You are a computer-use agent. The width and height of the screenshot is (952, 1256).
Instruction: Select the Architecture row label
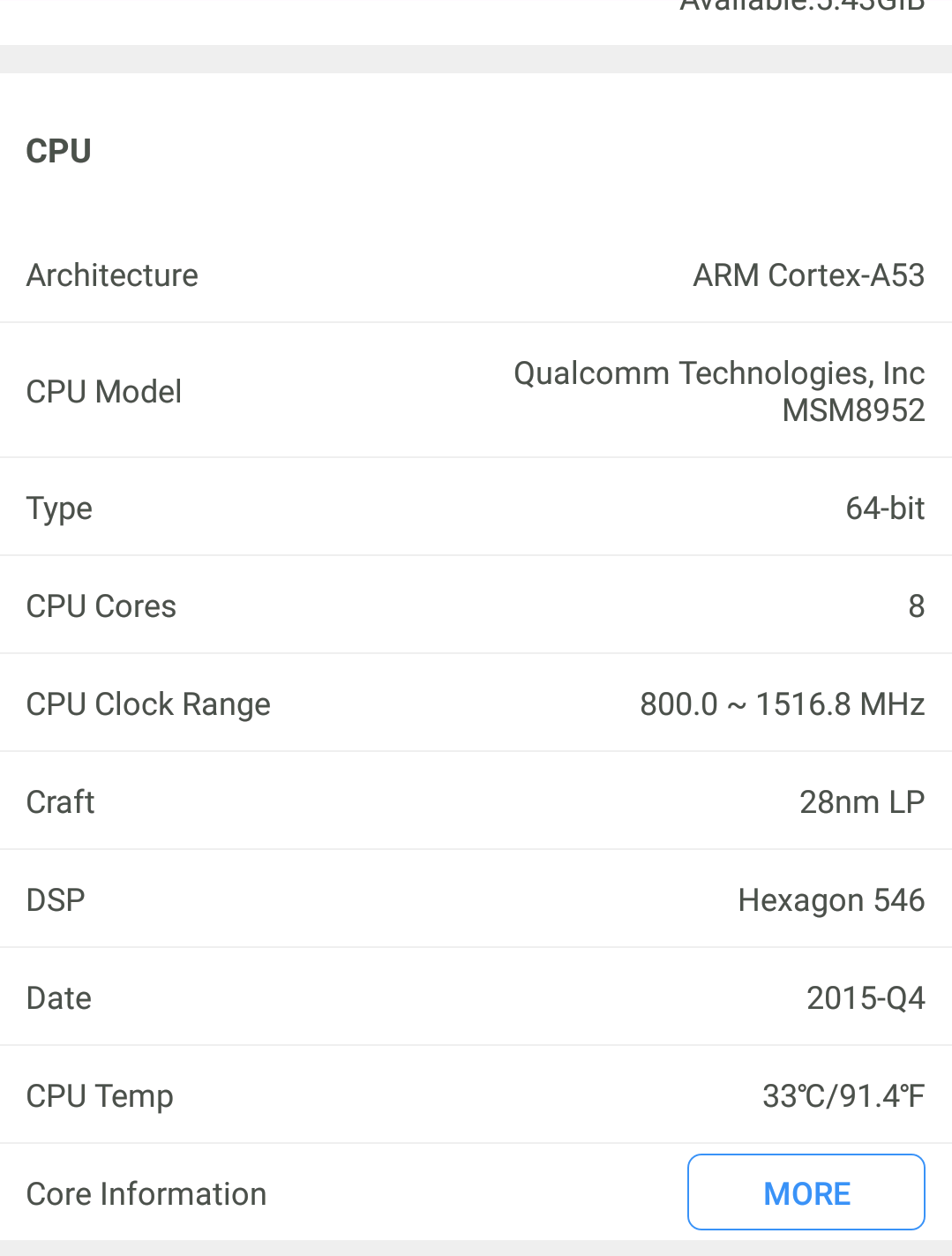tap(112, 275)
